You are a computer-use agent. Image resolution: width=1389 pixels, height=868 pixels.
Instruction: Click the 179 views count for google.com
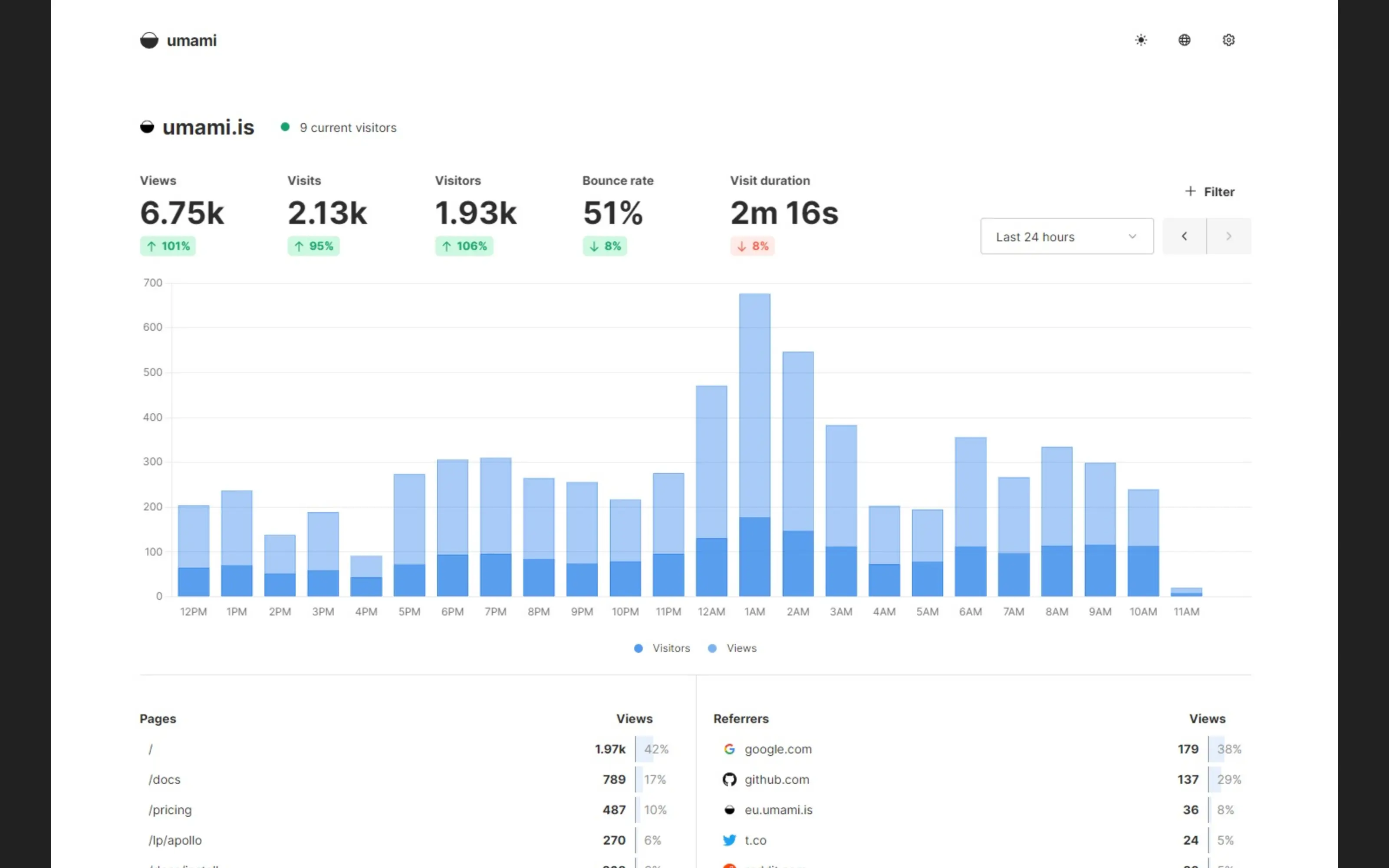click(1188, 749)
